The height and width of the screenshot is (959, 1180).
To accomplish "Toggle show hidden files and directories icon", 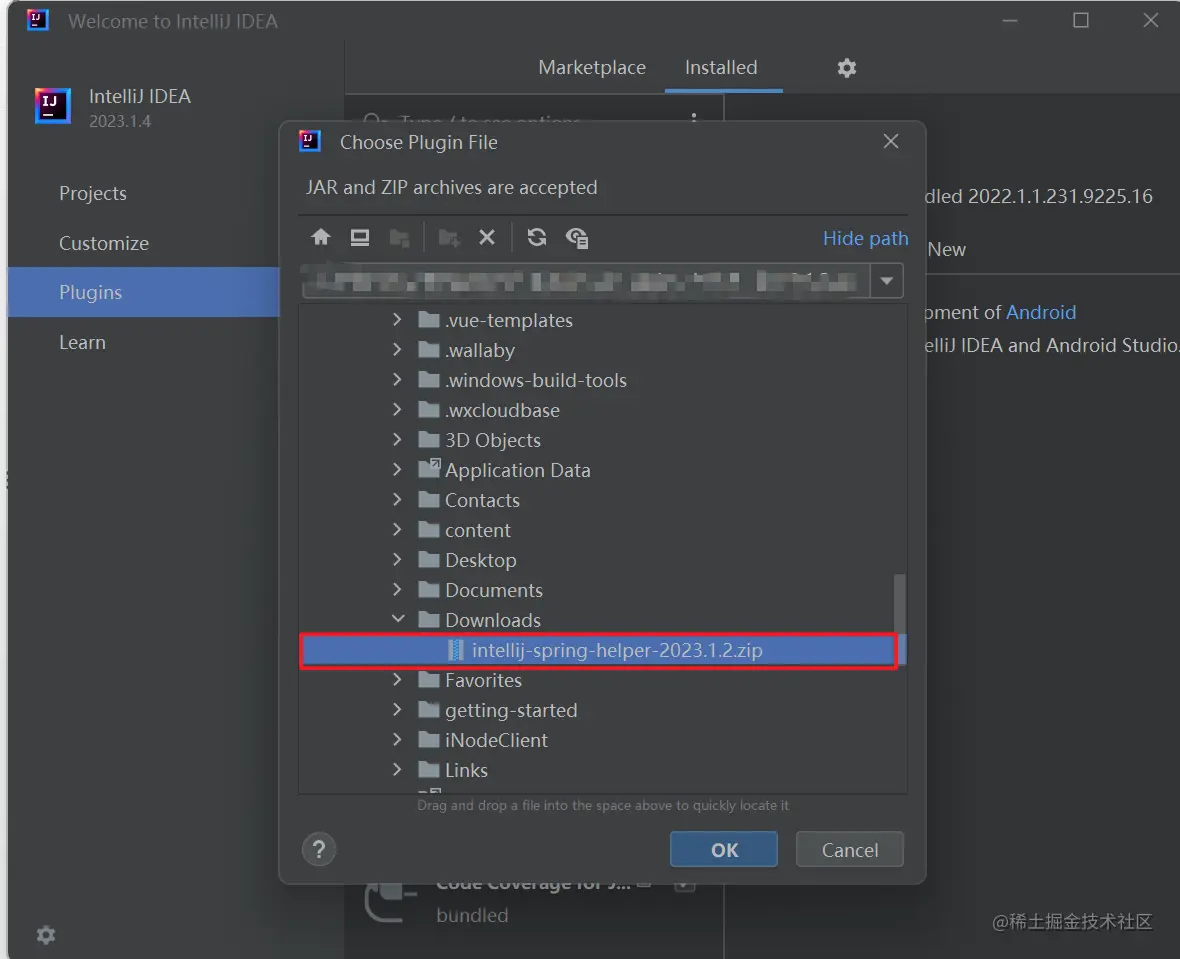I will point(577,238).
